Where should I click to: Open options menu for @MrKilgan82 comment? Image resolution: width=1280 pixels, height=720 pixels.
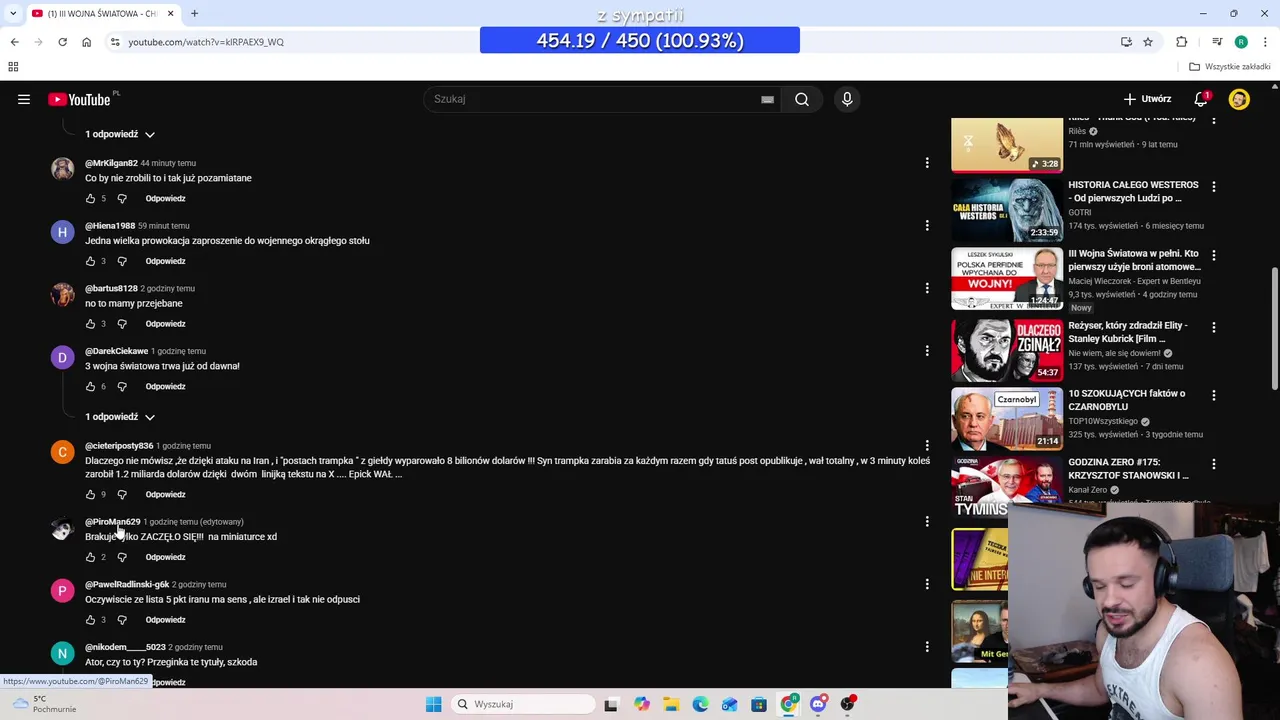tap(927, 162)
